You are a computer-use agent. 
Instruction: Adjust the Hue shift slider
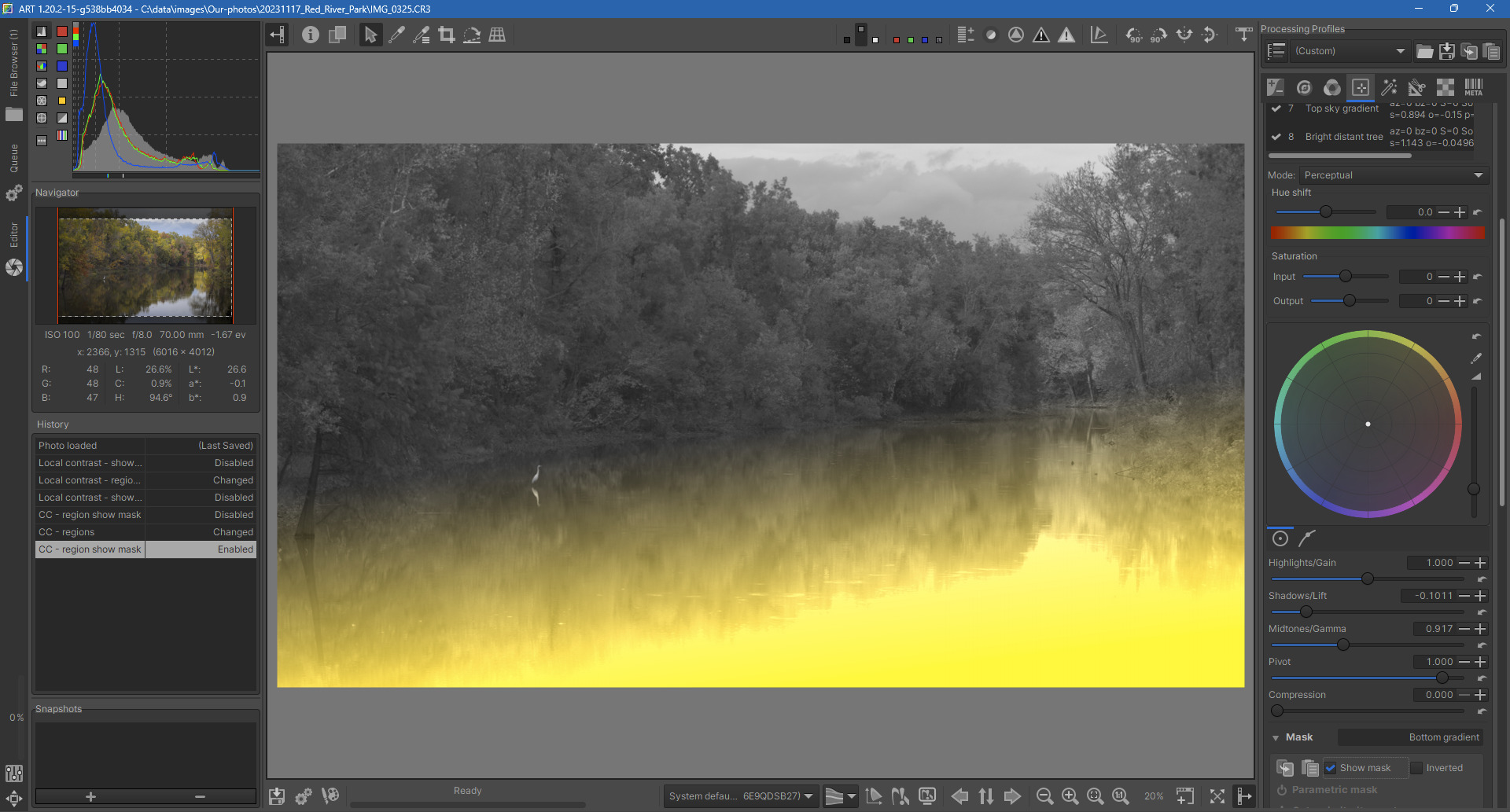tap(1325, 212)
